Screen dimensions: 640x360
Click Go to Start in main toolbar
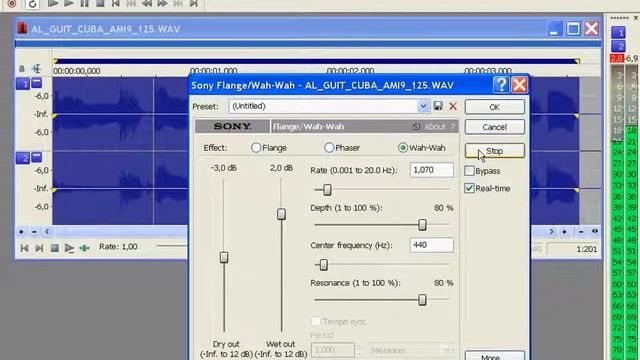pos(116,4)
